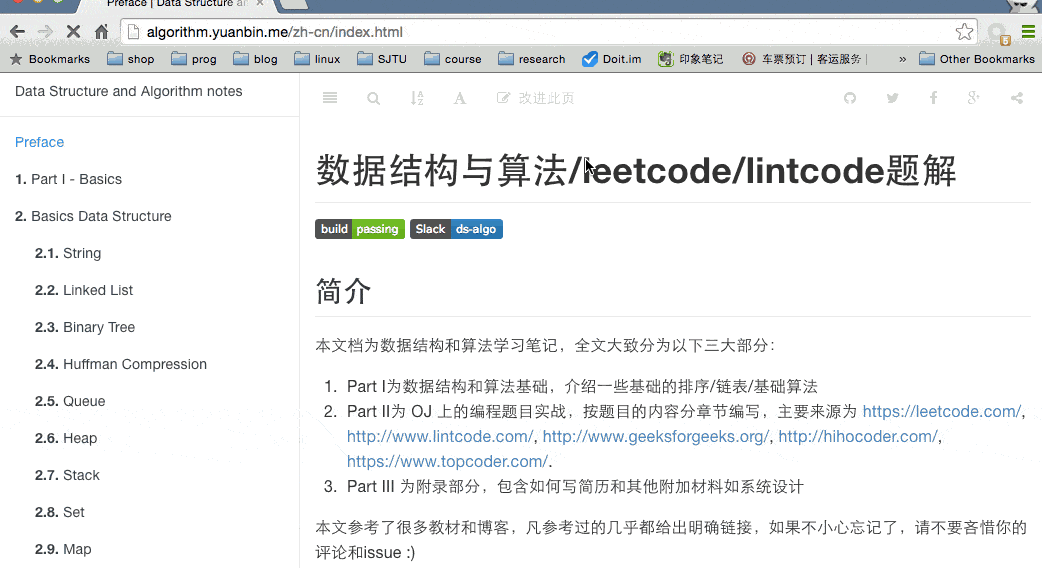This screenshot has height=568, width=1042.
Task: Open the https://leetcode.com/ link
Action: (x=942, y=411)
